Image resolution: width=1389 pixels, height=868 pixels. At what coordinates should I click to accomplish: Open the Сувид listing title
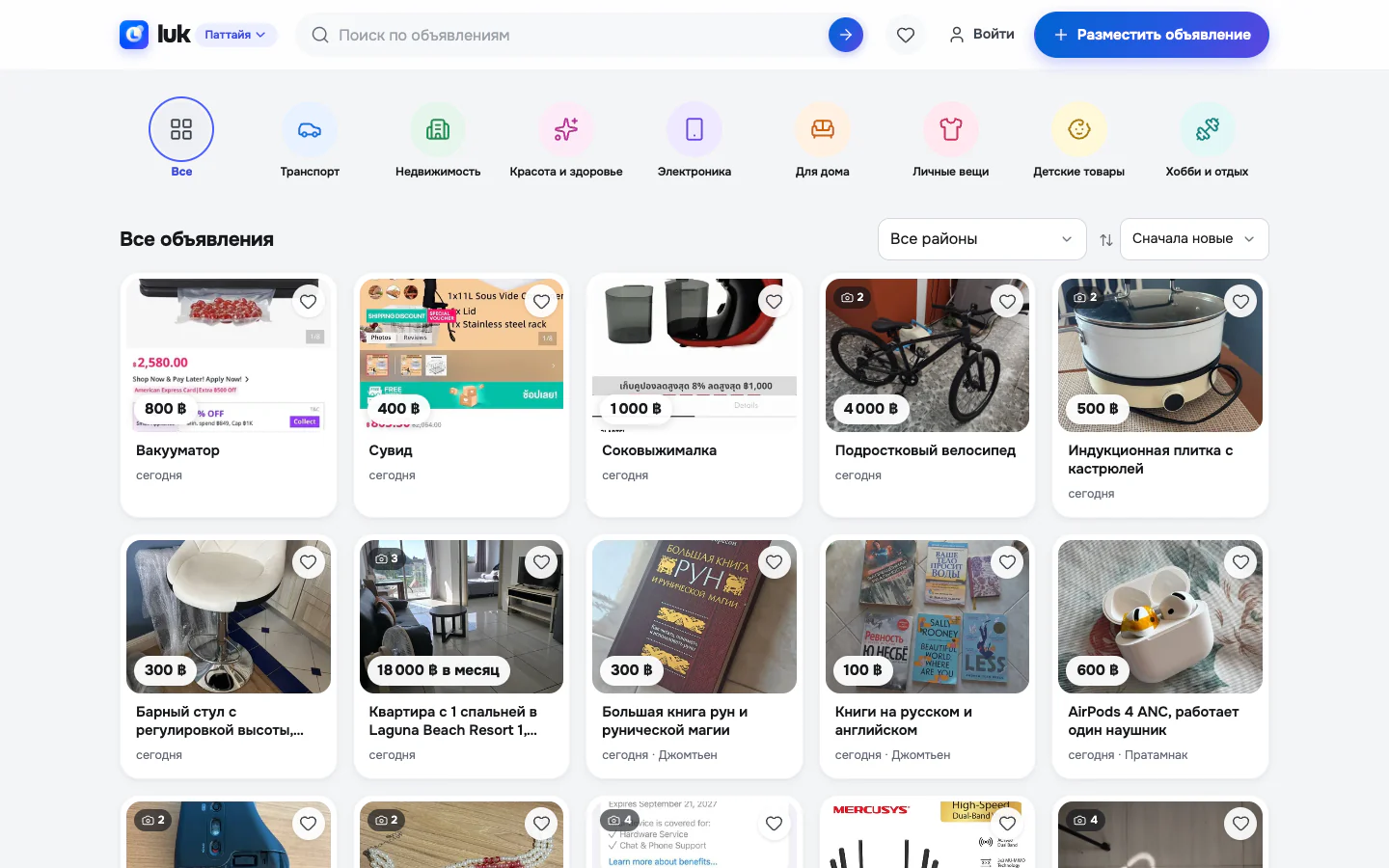(x=391, y=450)
